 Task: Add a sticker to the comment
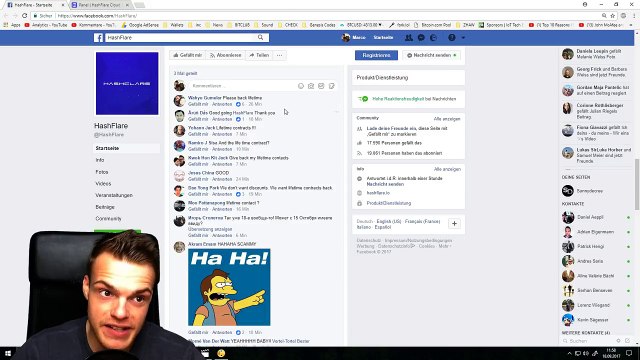pos(331,86)
